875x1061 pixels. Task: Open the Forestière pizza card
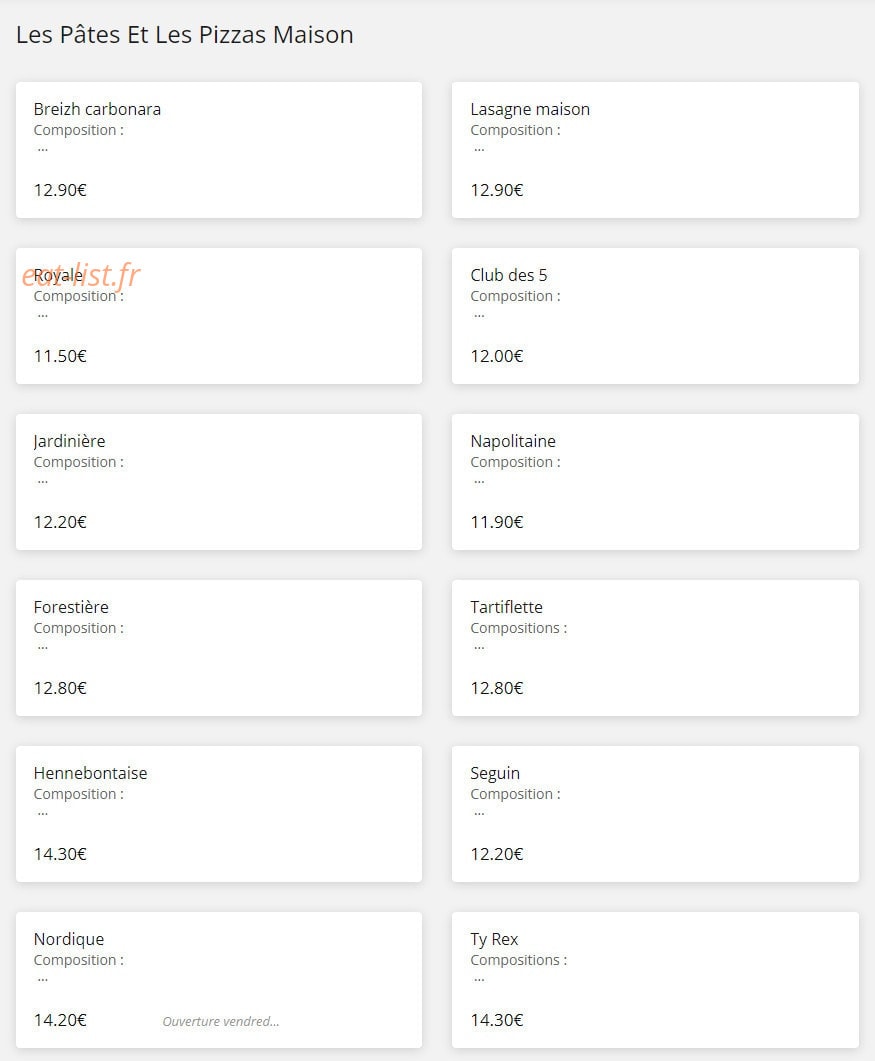click(x=219, y=648)
